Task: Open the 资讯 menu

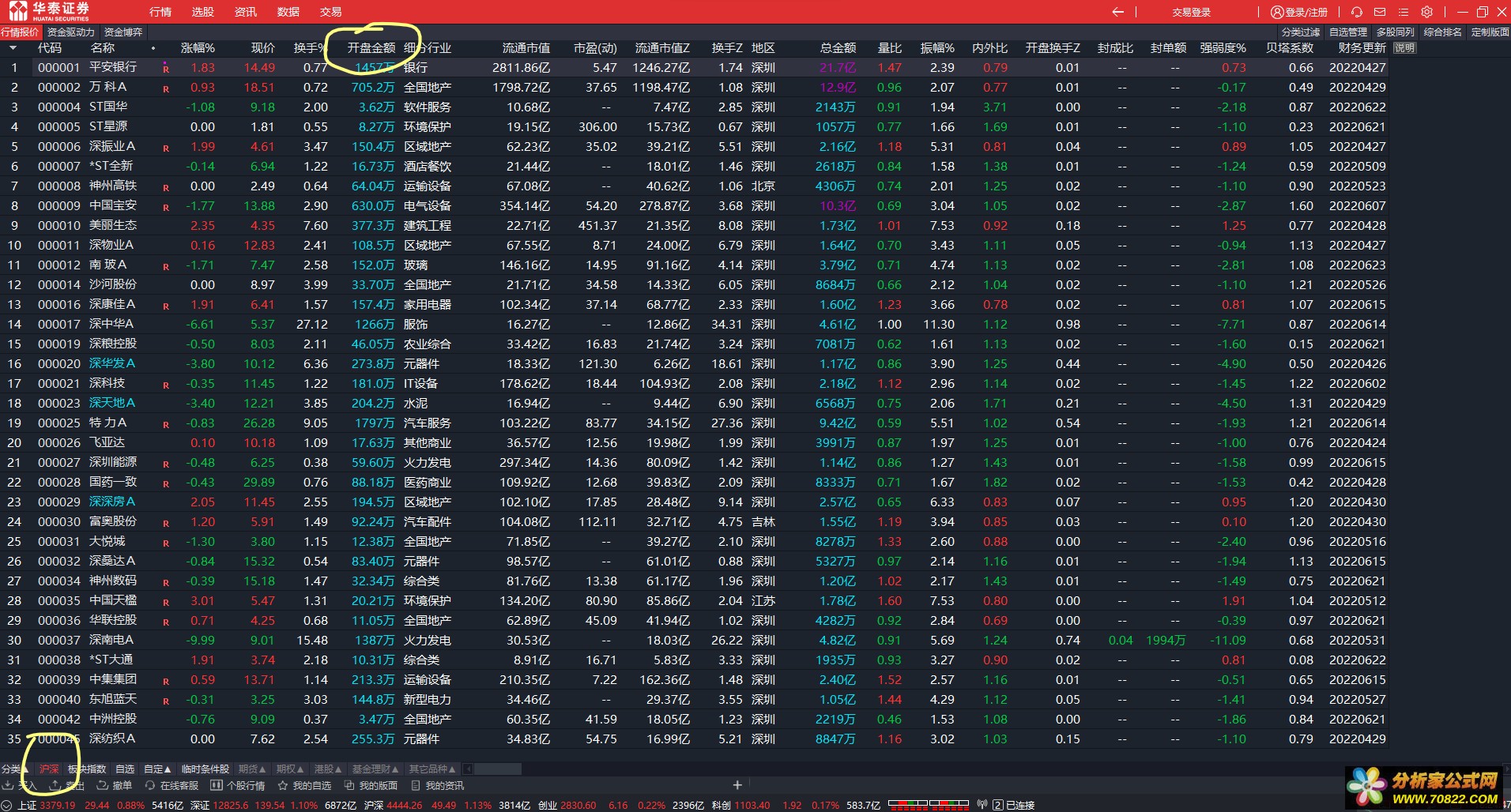Action: click(246, 12)
